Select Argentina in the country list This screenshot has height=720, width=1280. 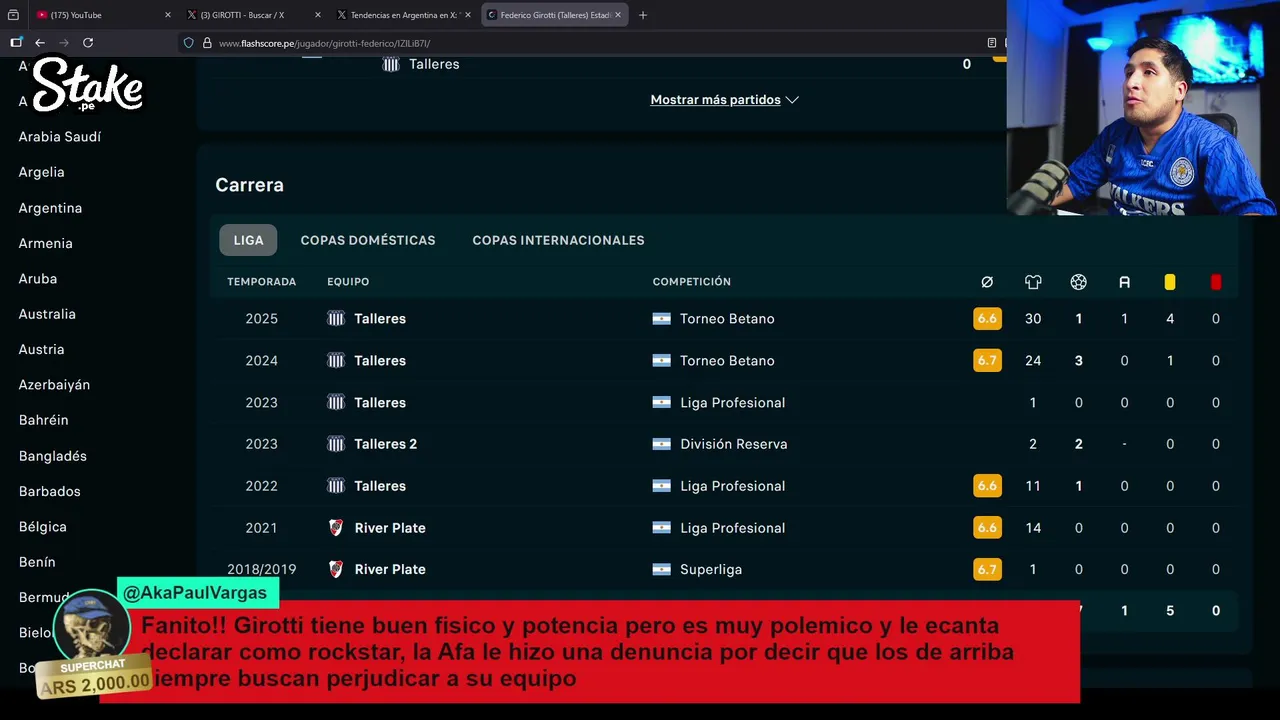(x=50, y=208)
